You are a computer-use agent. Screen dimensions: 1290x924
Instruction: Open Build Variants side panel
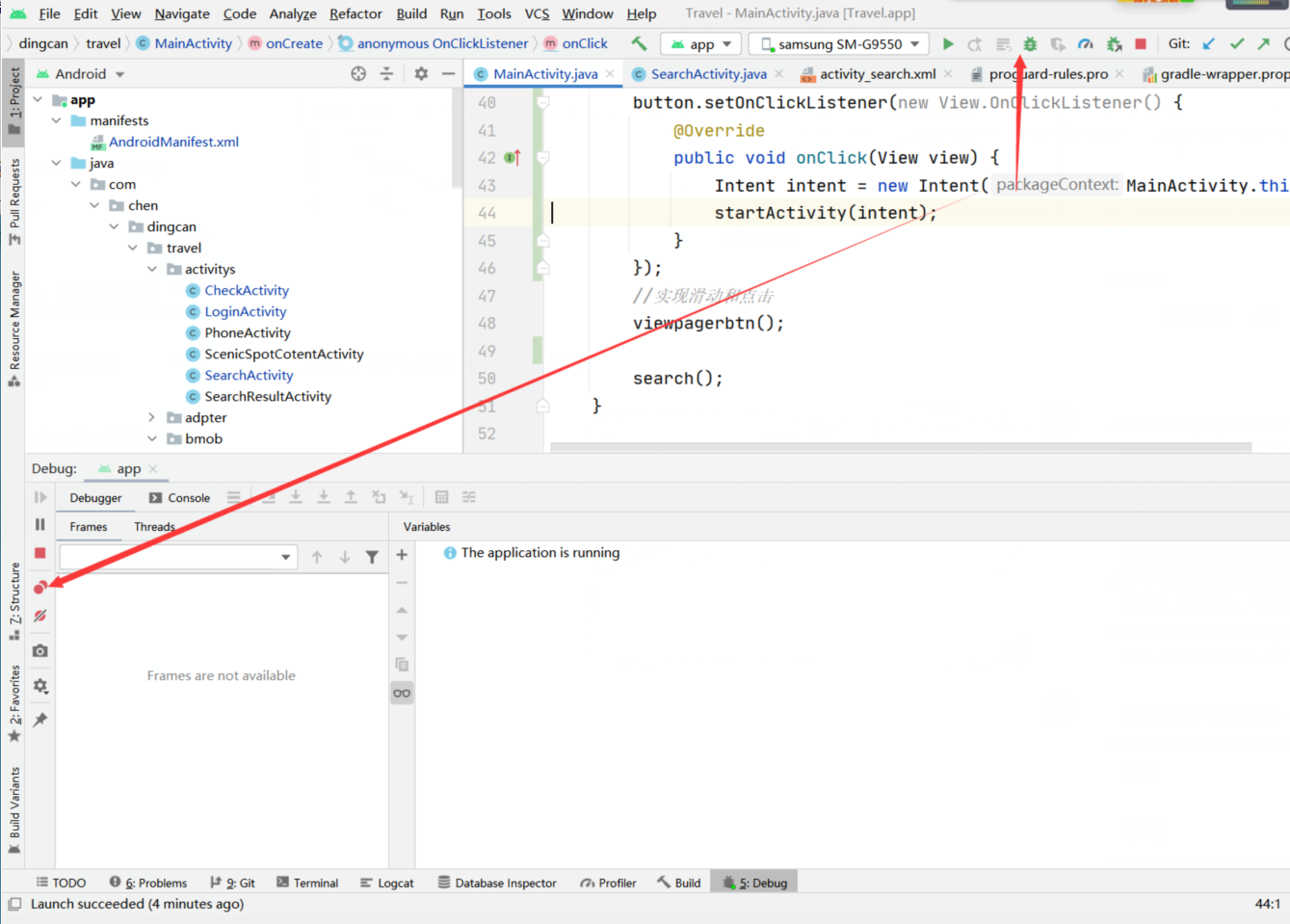(14, 809)
